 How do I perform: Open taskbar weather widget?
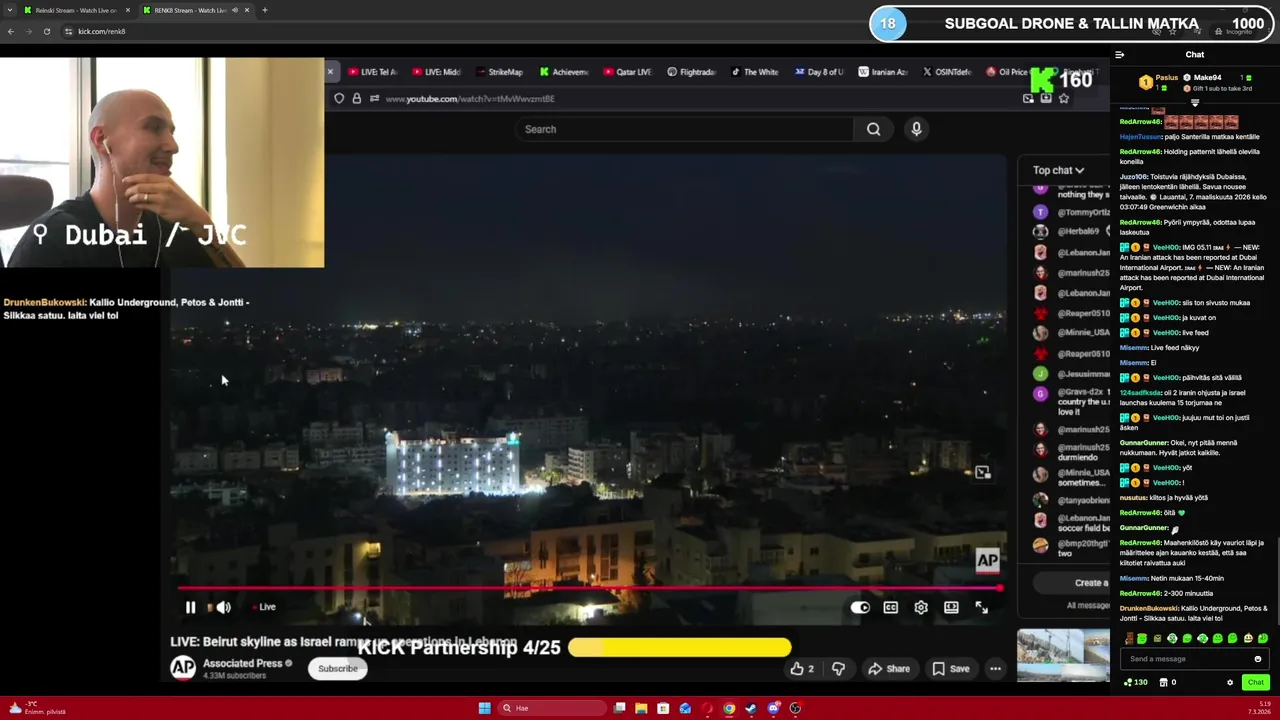tap(37, 708)
